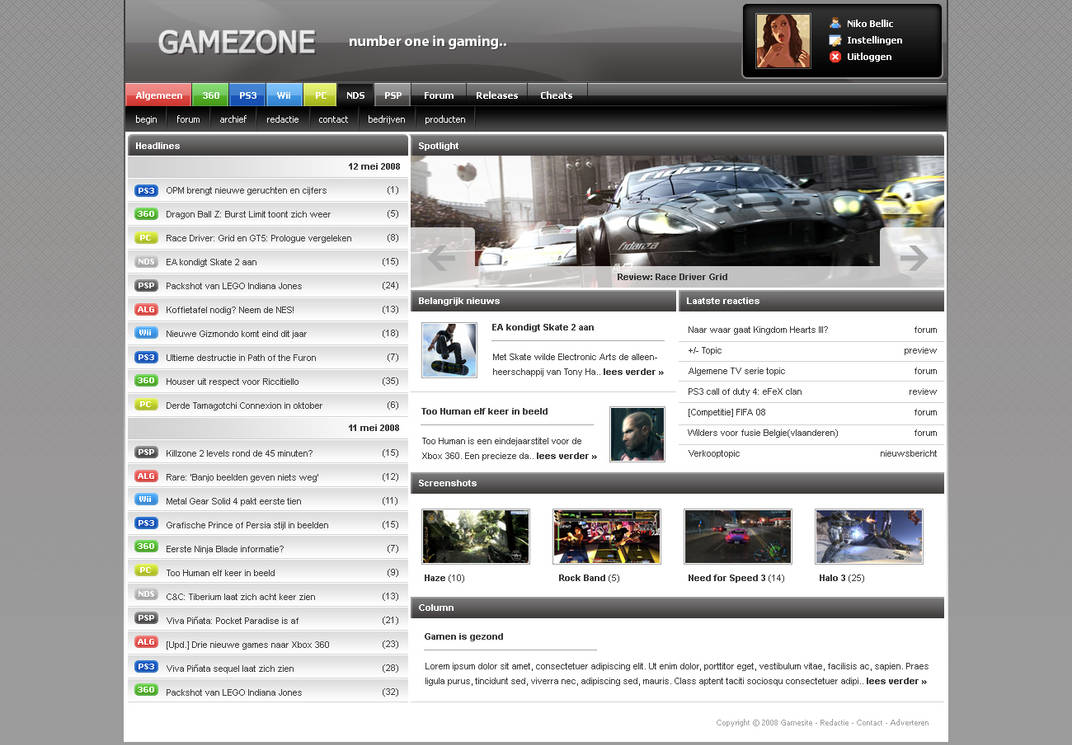1072x745 pixels.
Task: Open reaction PS3 call of duty 4: eFeX clan
Action: click(745, 392)
